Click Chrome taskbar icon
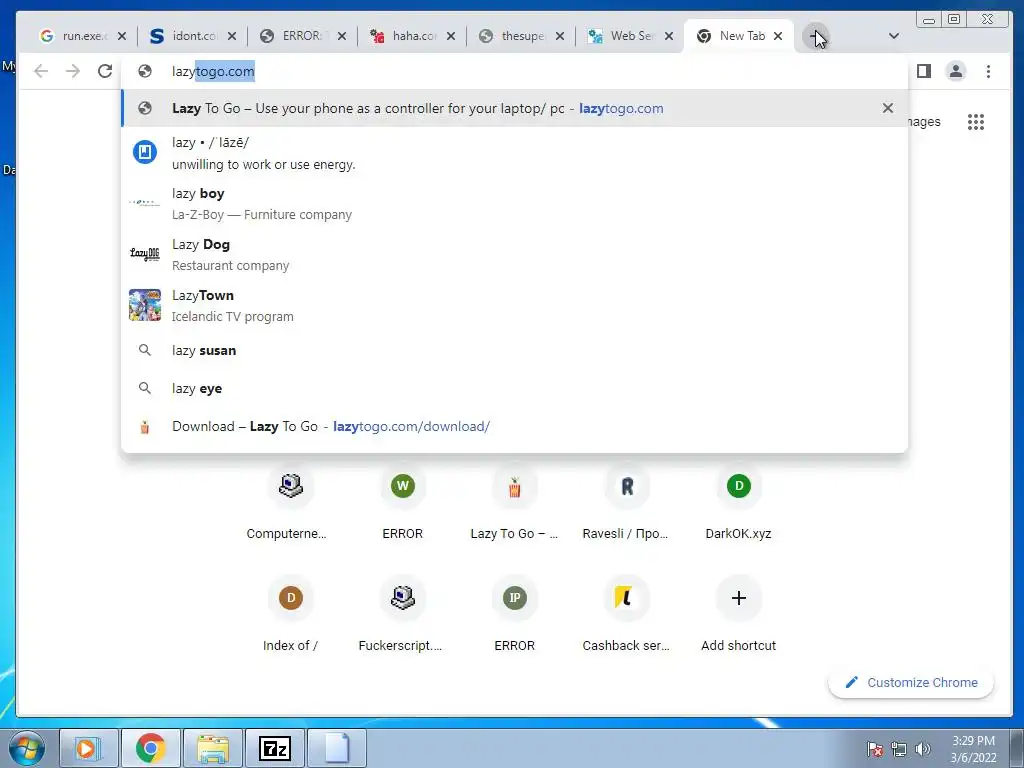The height and width of the screenshot is (768, 1024). tap(151, 748)
